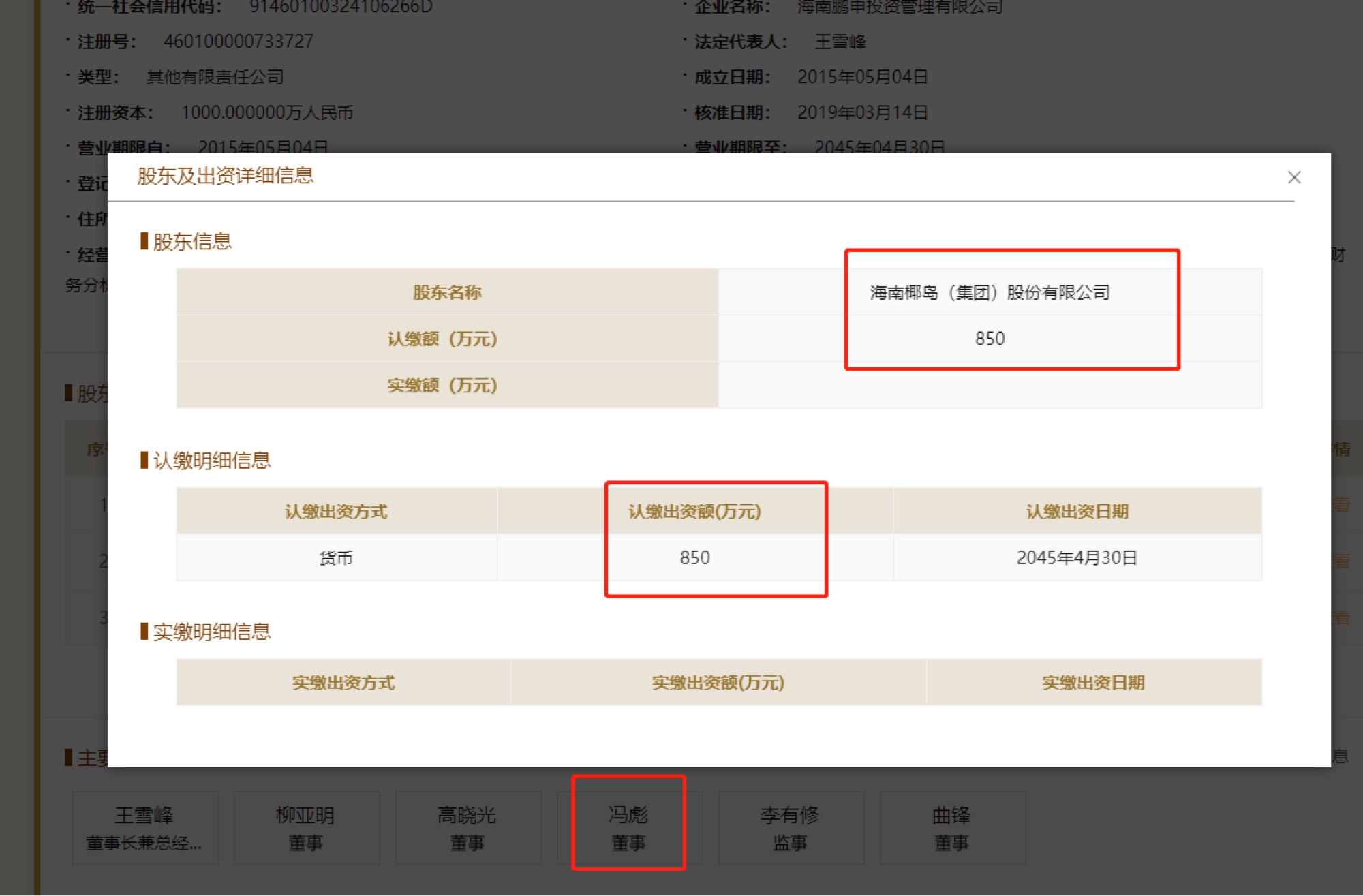Screen dimensions: 1363x896
Task: Click the 实缴出资额(万元) column header
Action: [718, 682]
